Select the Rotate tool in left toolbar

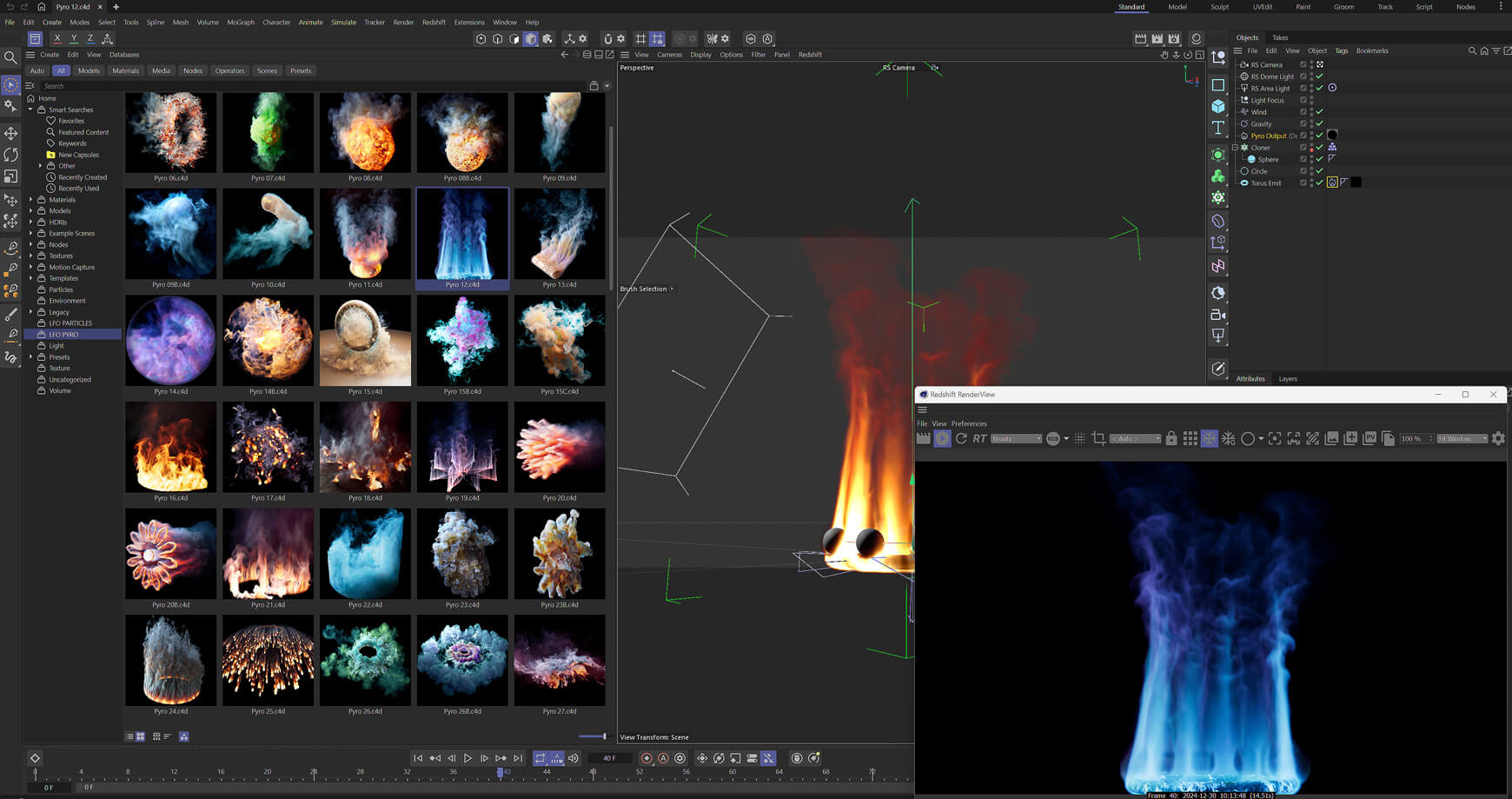click(10, 155)
